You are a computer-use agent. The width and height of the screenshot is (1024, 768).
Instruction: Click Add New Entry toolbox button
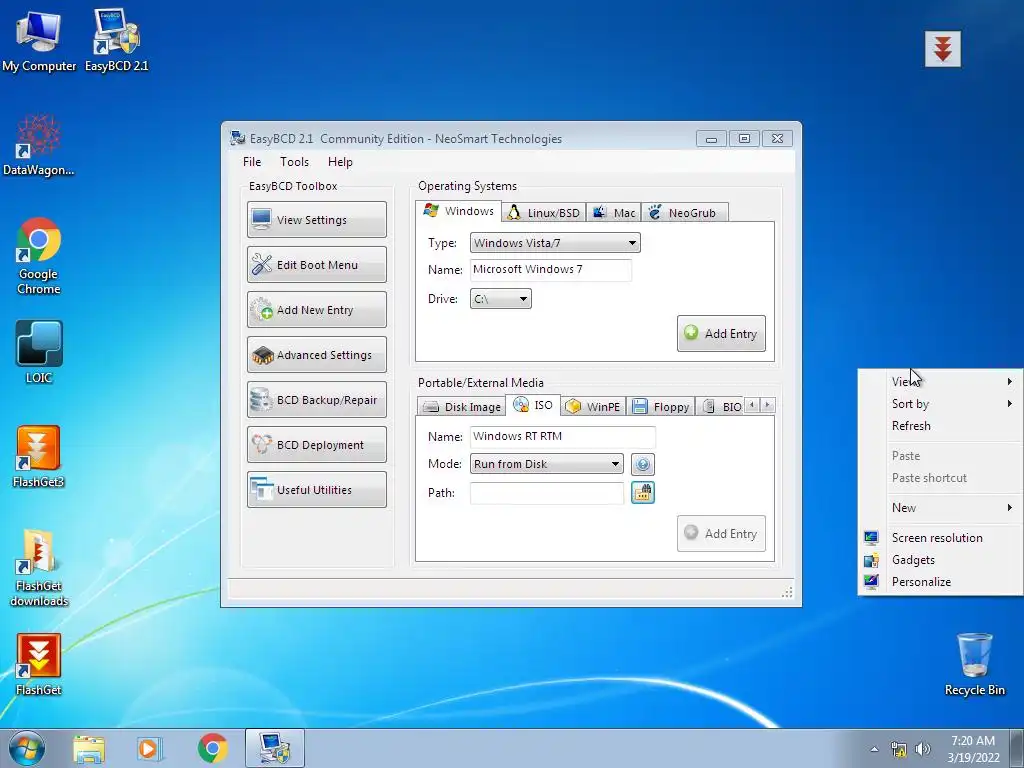[x=317, y=310]
